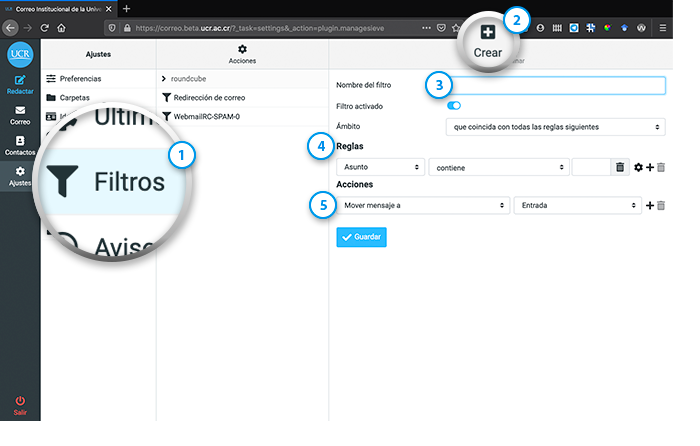Click the Crear plus icon
The width and height of the screenshot is (700, 446).
coord(487,33)
